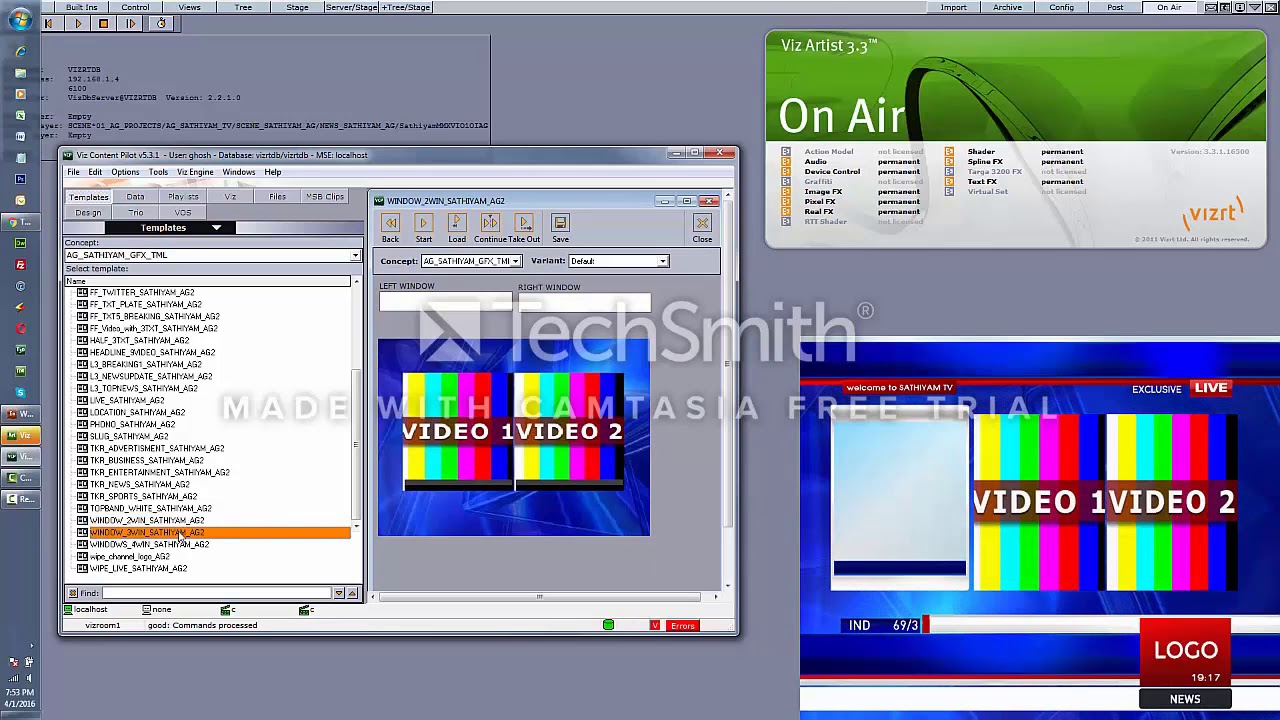
Task: Click the RIGHT WINDOW input field
Action: [584, 301]
